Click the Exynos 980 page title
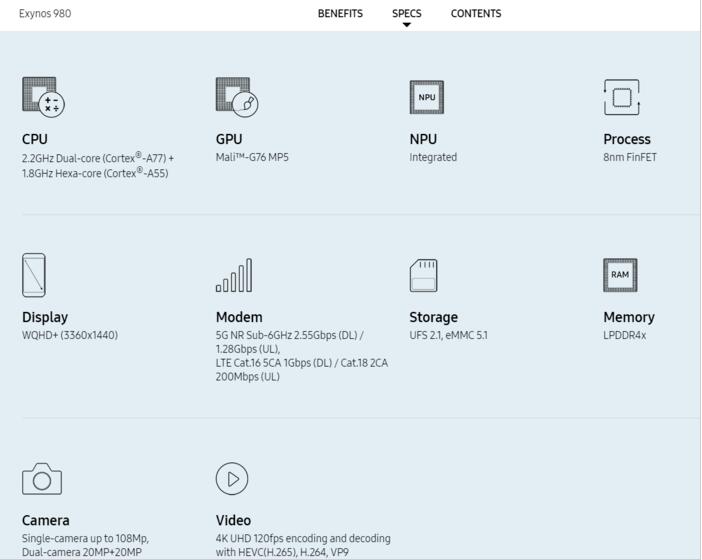The image size is (702, 560). click(45, 14)
